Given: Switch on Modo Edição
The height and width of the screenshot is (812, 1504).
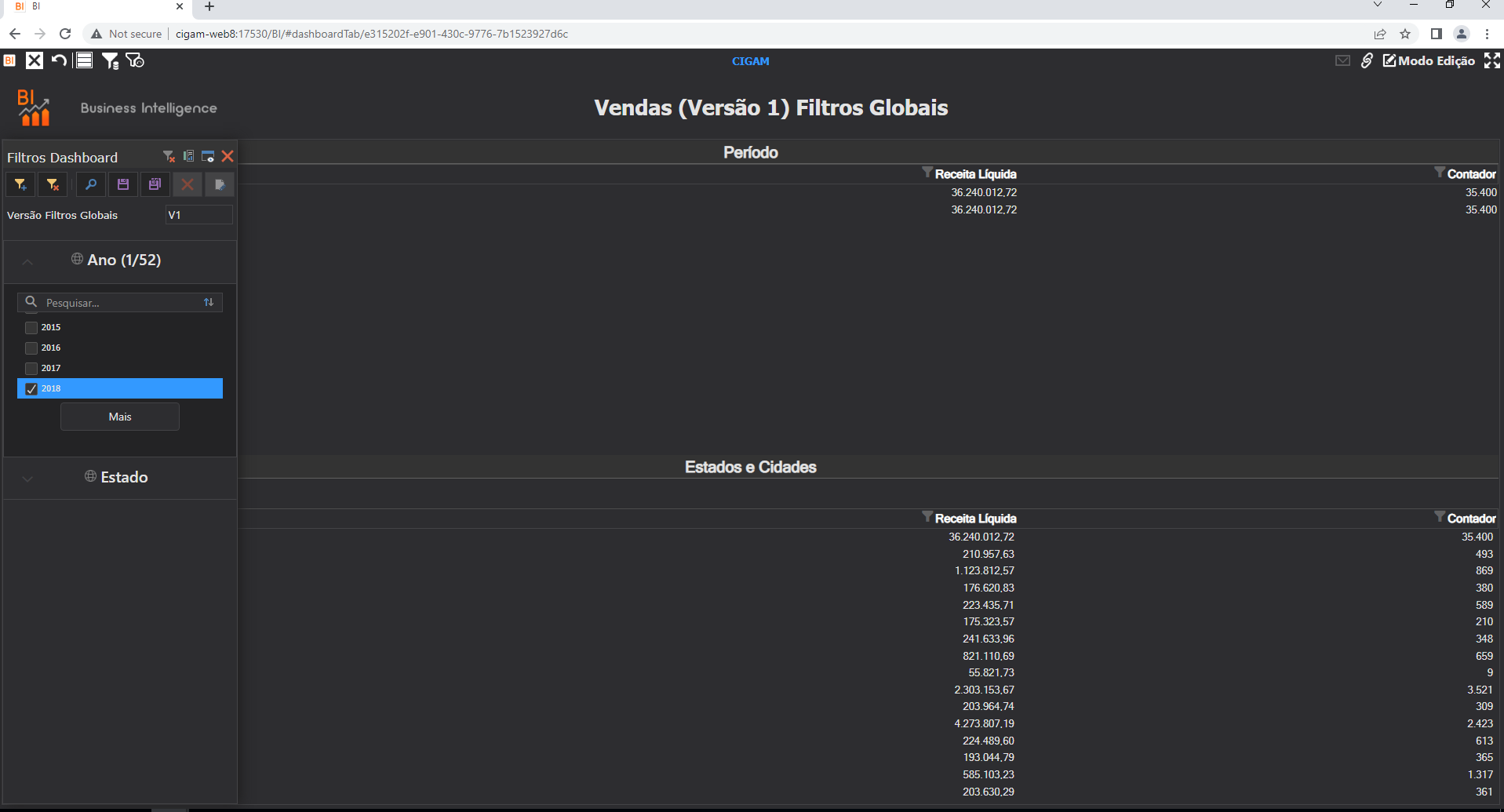Looking at the screenshot, I should (x=1429, y=60).
